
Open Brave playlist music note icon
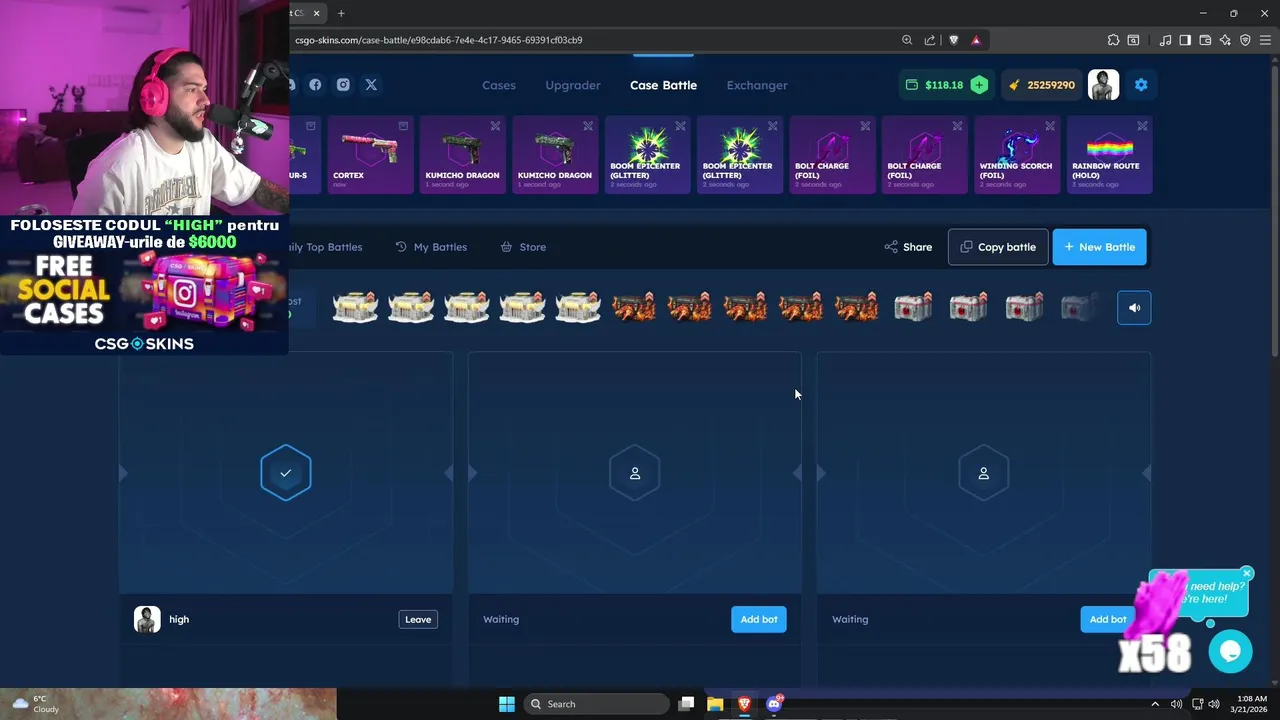tap(1165, 40)
